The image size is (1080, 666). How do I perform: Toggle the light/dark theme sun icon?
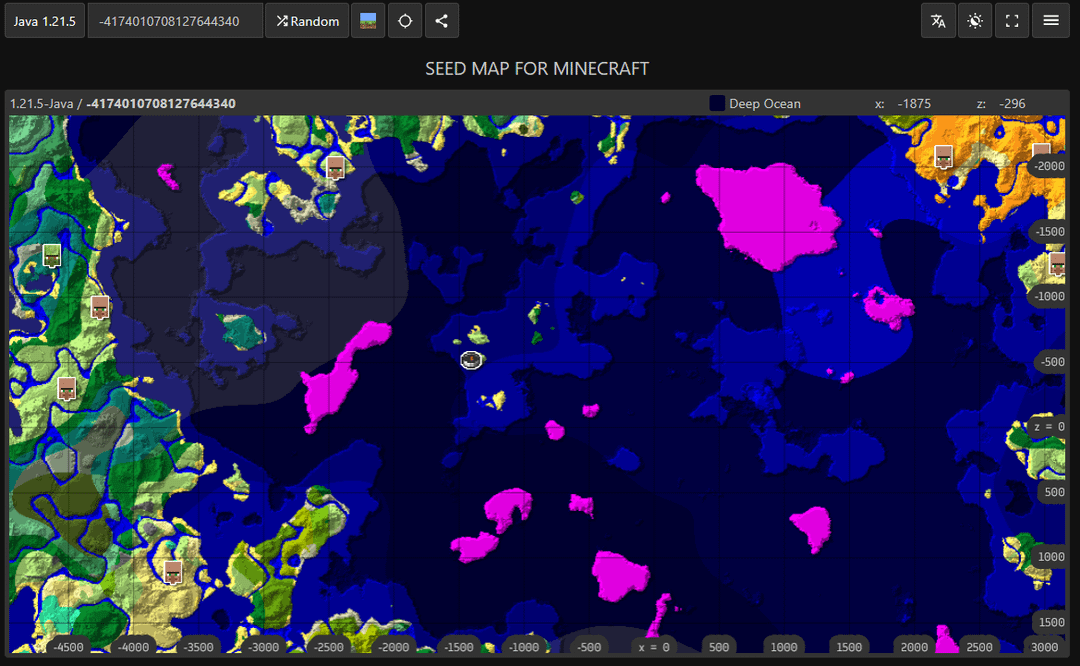(975, 21)
